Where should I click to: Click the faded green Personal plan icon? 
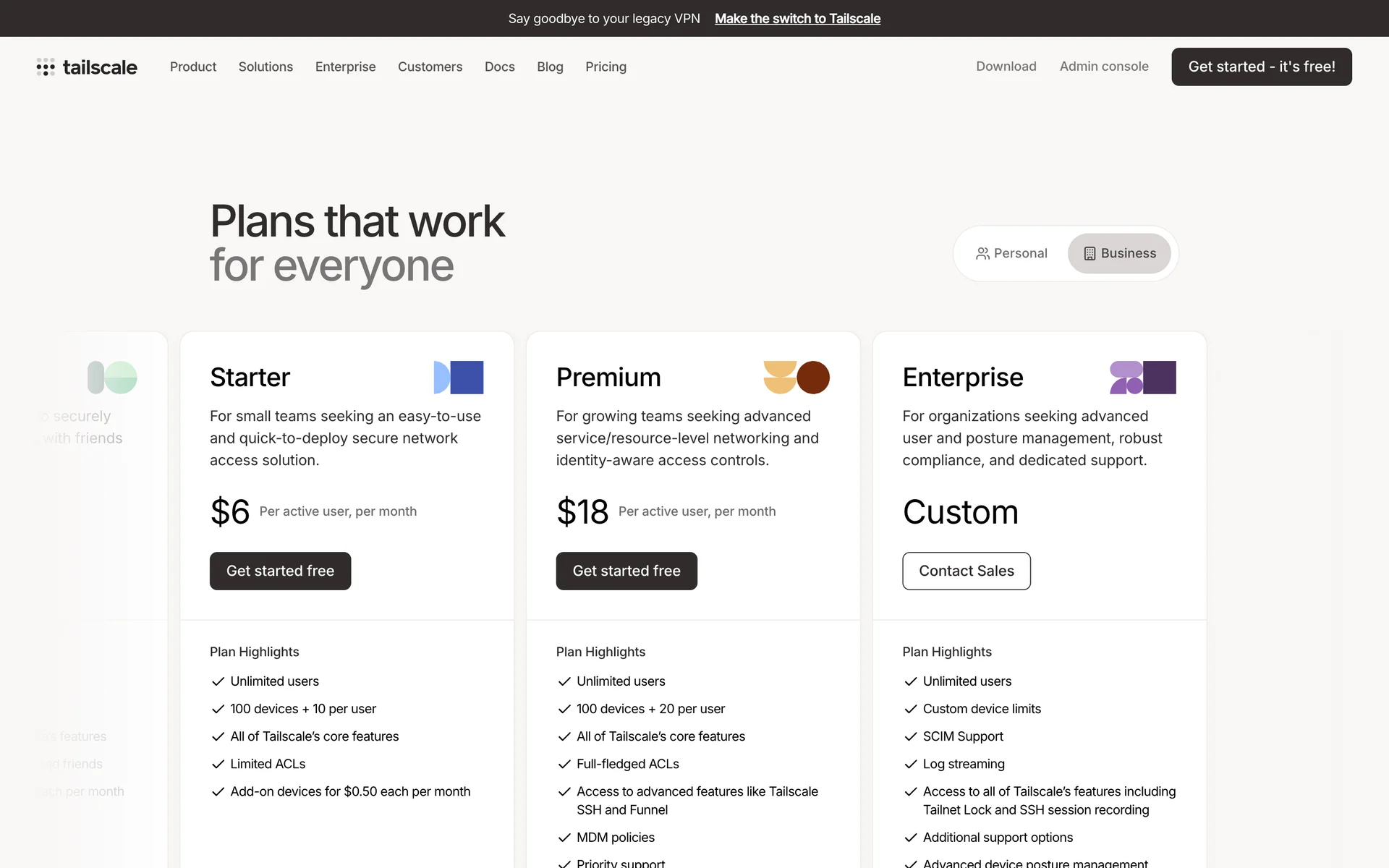112,378
